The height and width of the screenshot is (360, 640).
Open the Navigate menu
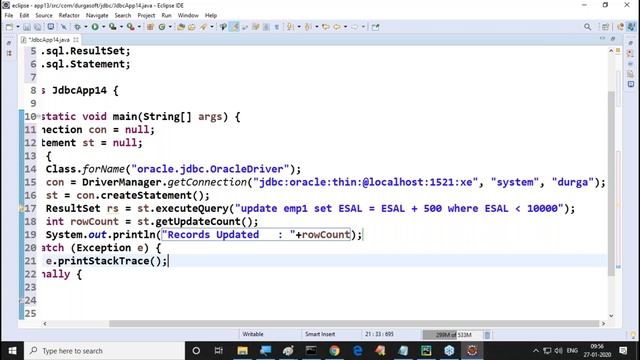click(97, 16)
